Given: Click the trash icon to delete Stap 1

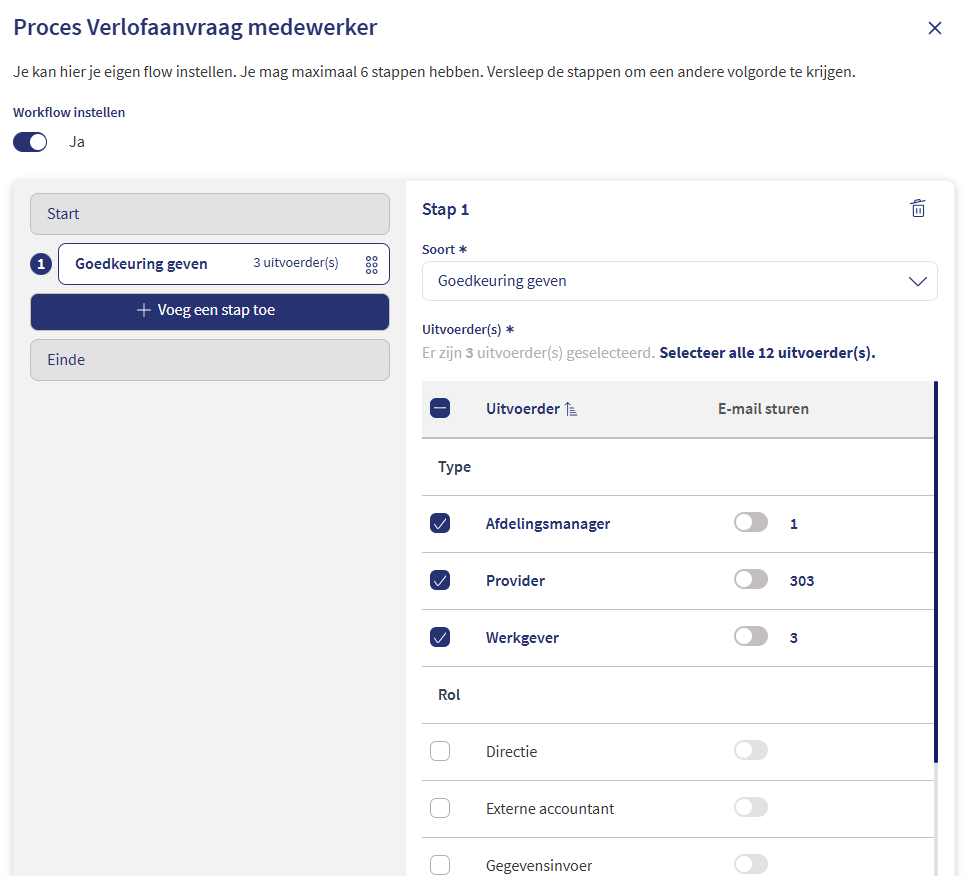Looking at the screenshot, I should (918, 208).
